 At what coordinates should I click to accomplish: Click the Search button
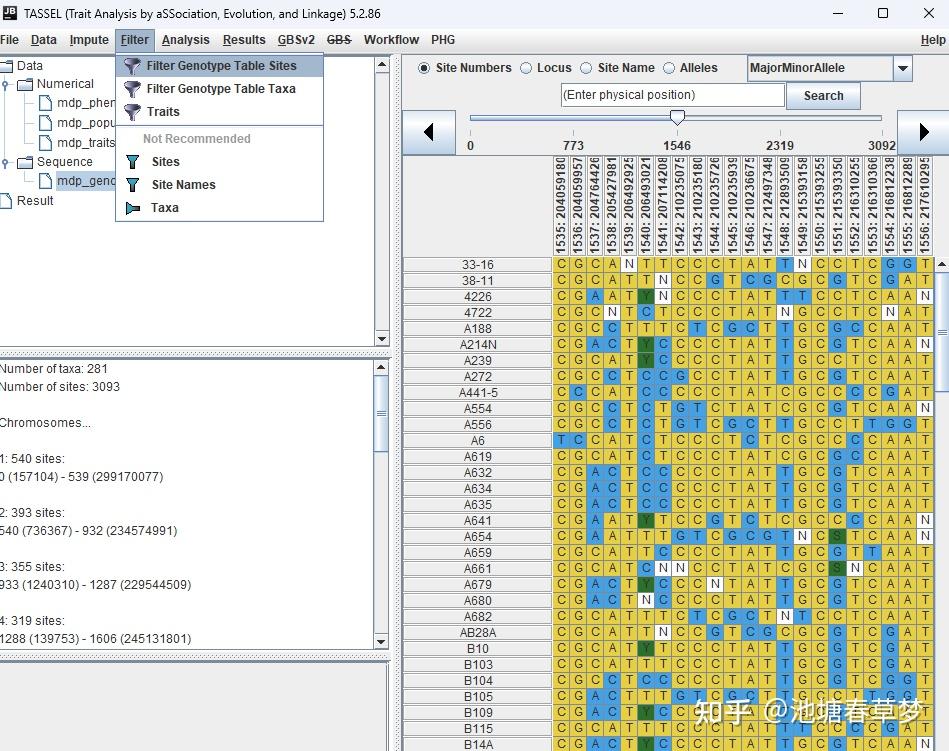823,96
